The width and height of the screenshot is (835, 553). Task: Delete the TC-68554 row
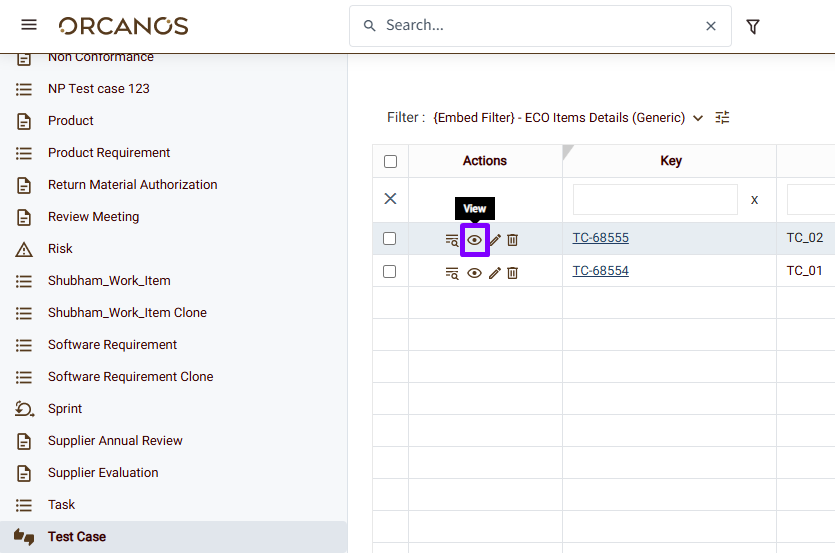click(x=512, y=272)
